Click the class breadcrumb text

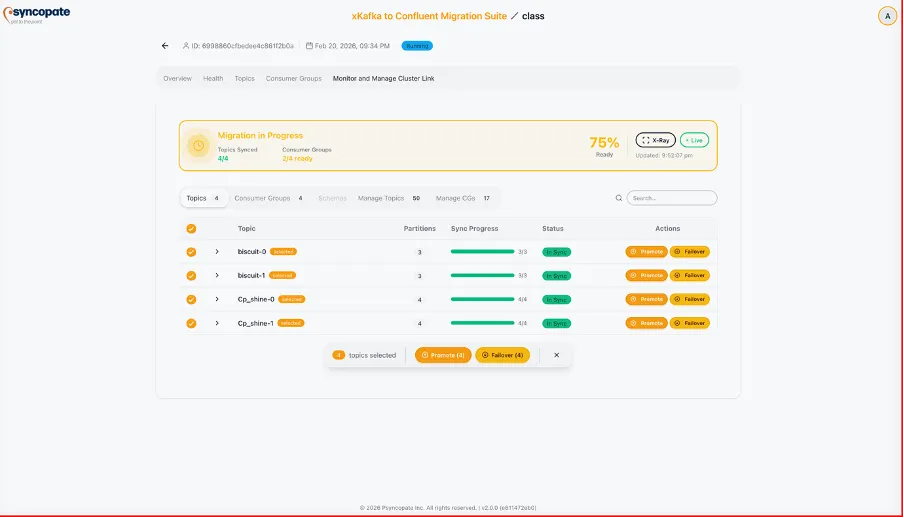(x=533, y=16)
